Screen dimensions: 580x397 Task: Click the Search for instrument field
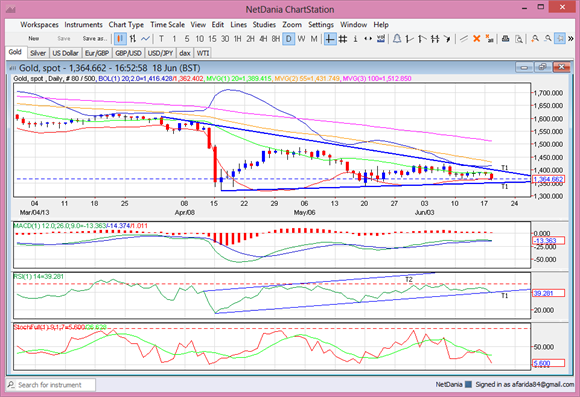tap(51, 385)
